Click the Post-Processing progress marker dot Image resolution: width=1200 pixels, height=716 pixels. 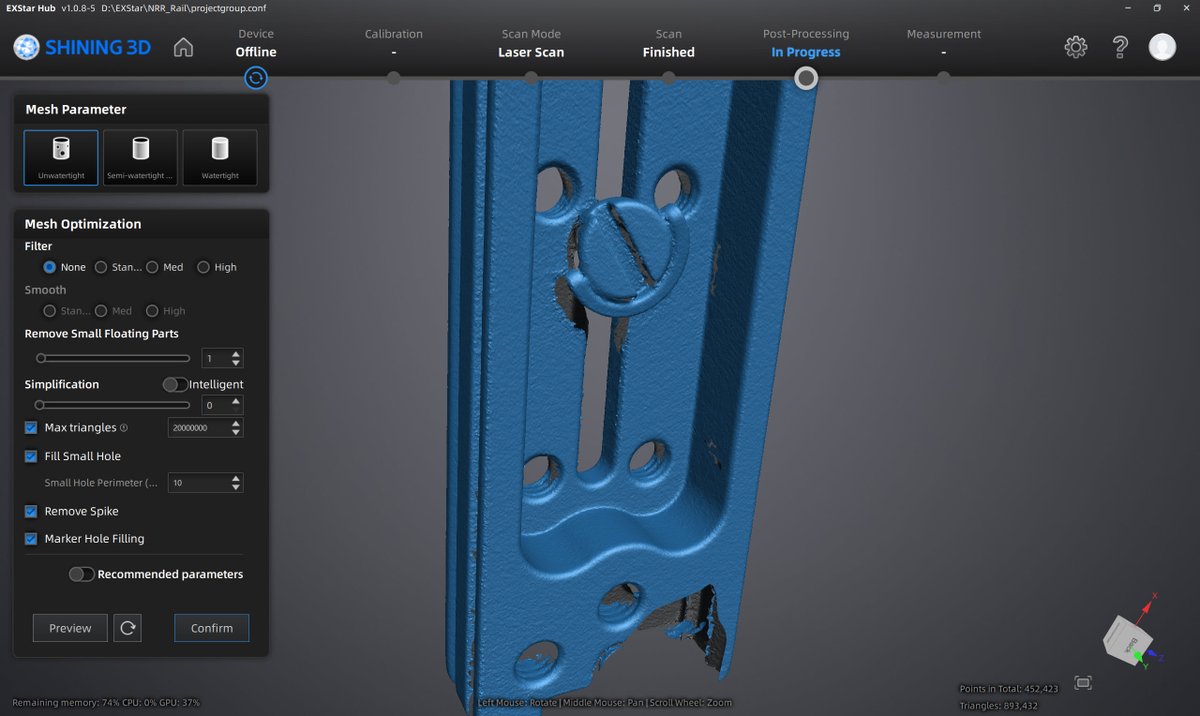coord(806,78)
